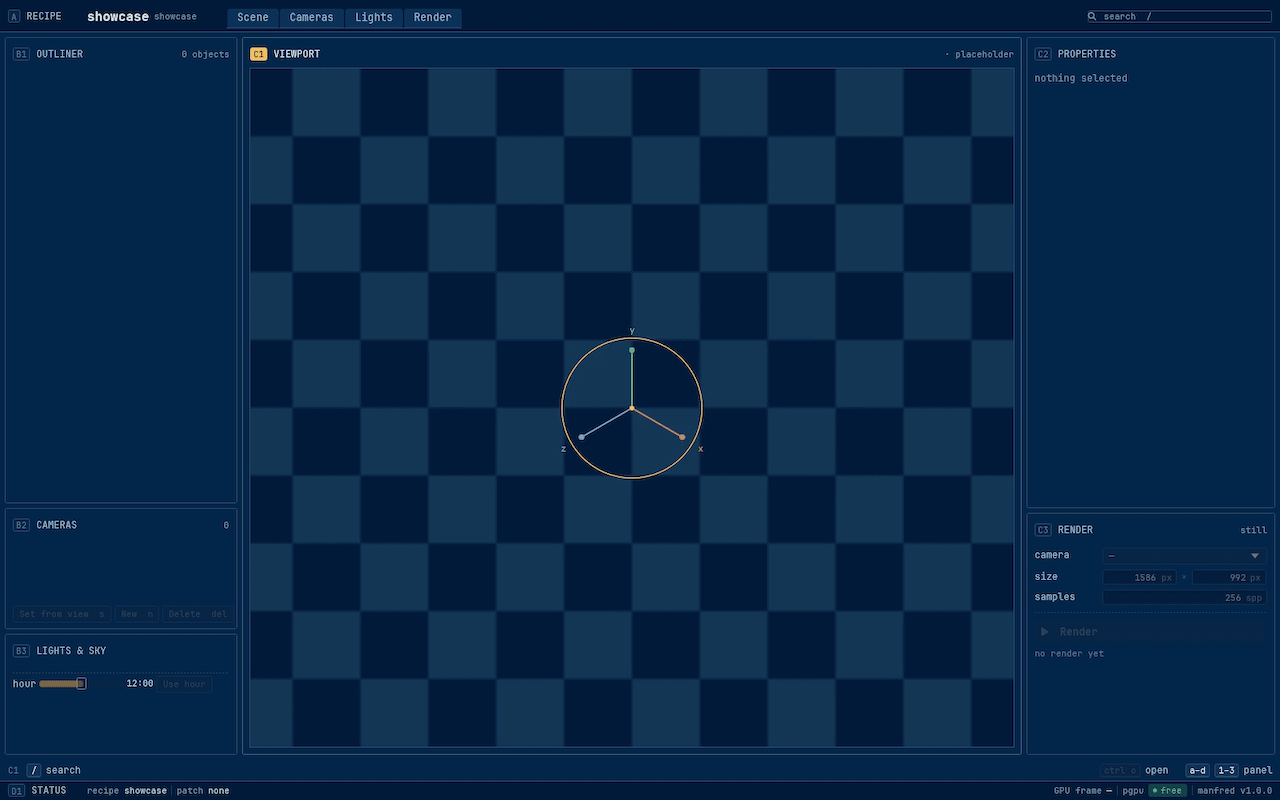Click the A Recipe badge

14,17
